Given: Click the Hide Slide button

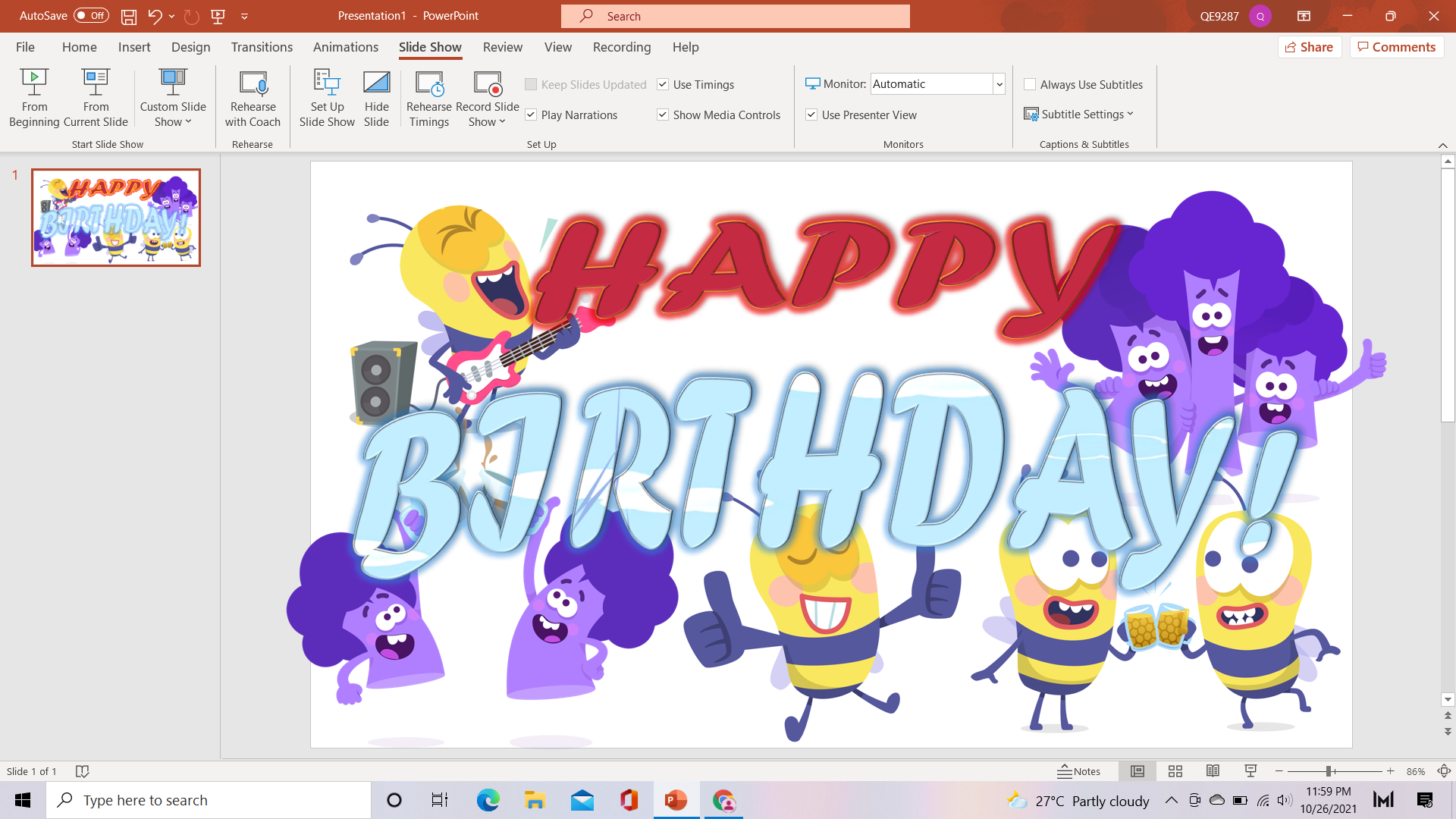Looking at the screenshot, I should coord(376,98).
